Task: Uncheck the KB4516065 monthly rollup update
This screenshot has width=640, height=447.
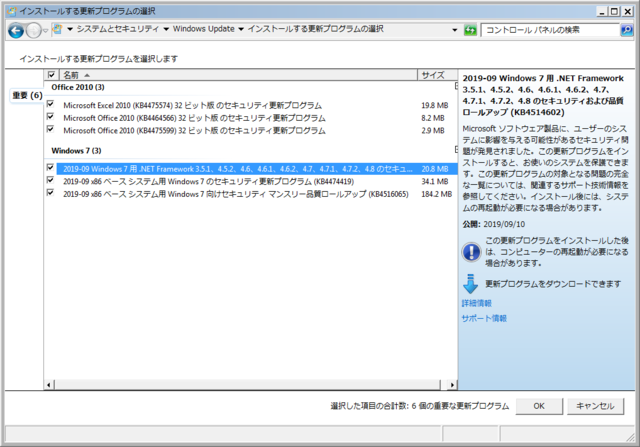Action: [x=50, y=192]
